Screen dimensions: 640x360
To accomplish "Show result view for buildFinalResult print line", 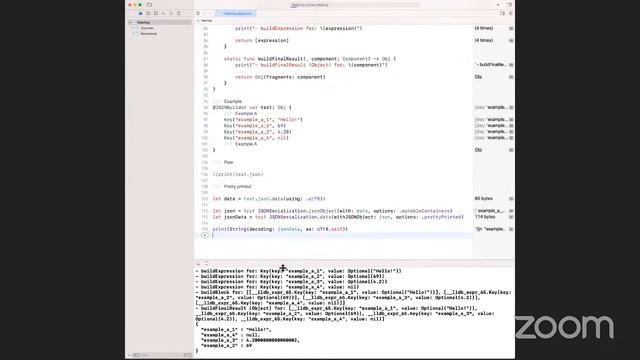I will [511, 65].
